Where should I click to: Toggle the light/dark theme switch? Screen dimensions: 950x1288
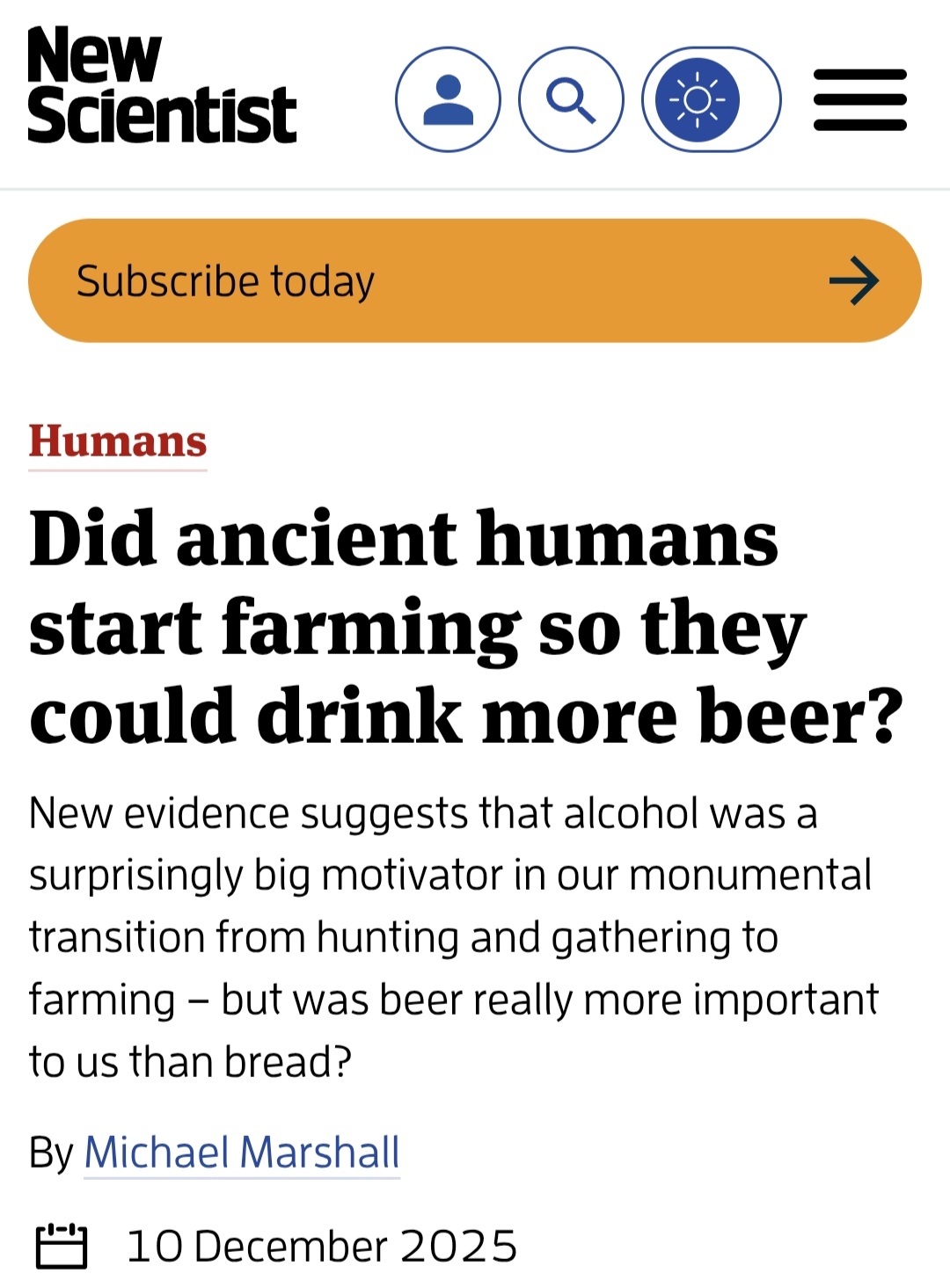[x=711, y=99]
